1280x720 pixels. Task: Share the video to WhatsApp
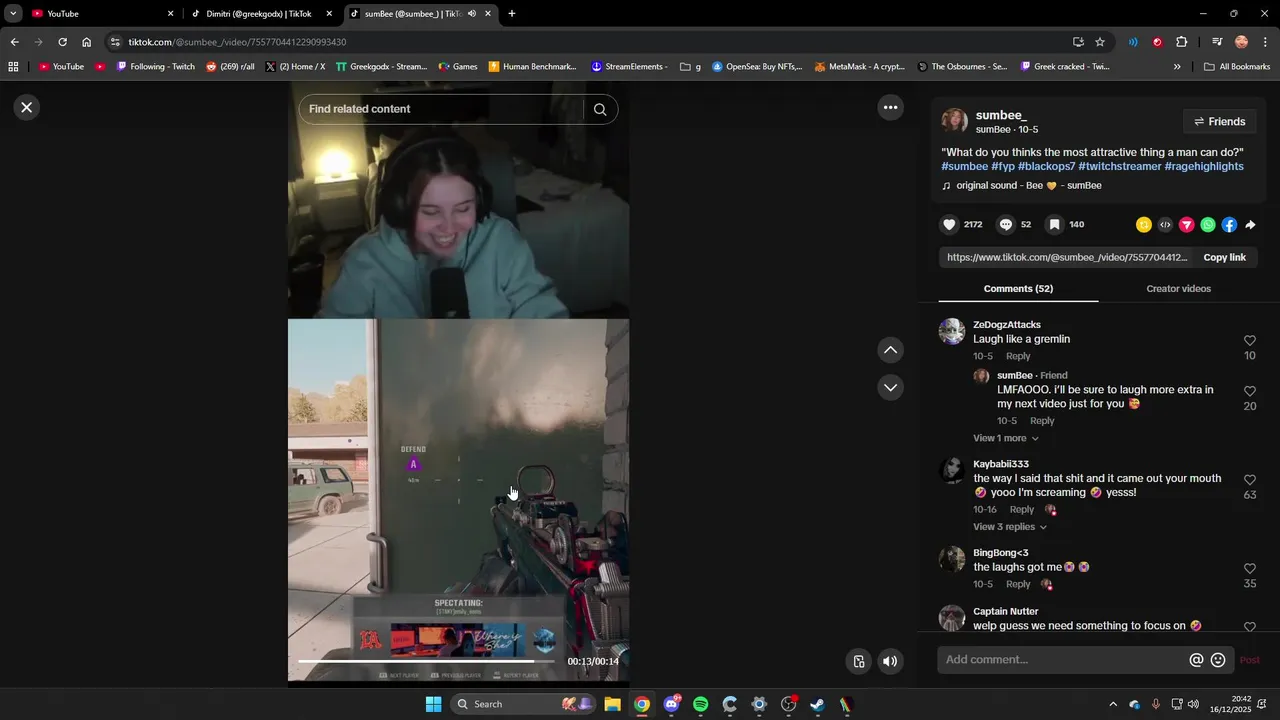1208,225
